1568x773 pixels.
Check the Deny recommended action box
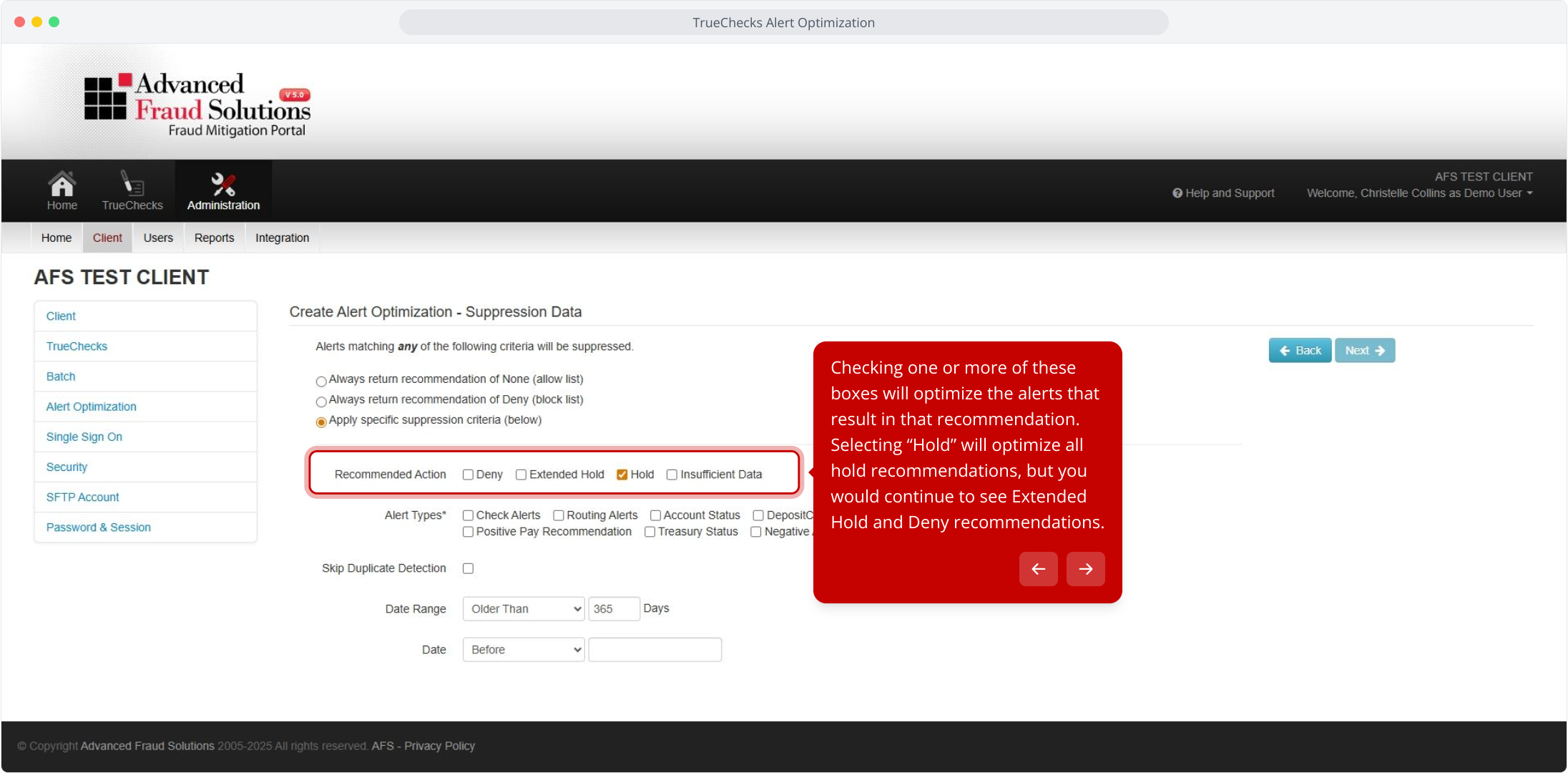click(x=468, y=475)
